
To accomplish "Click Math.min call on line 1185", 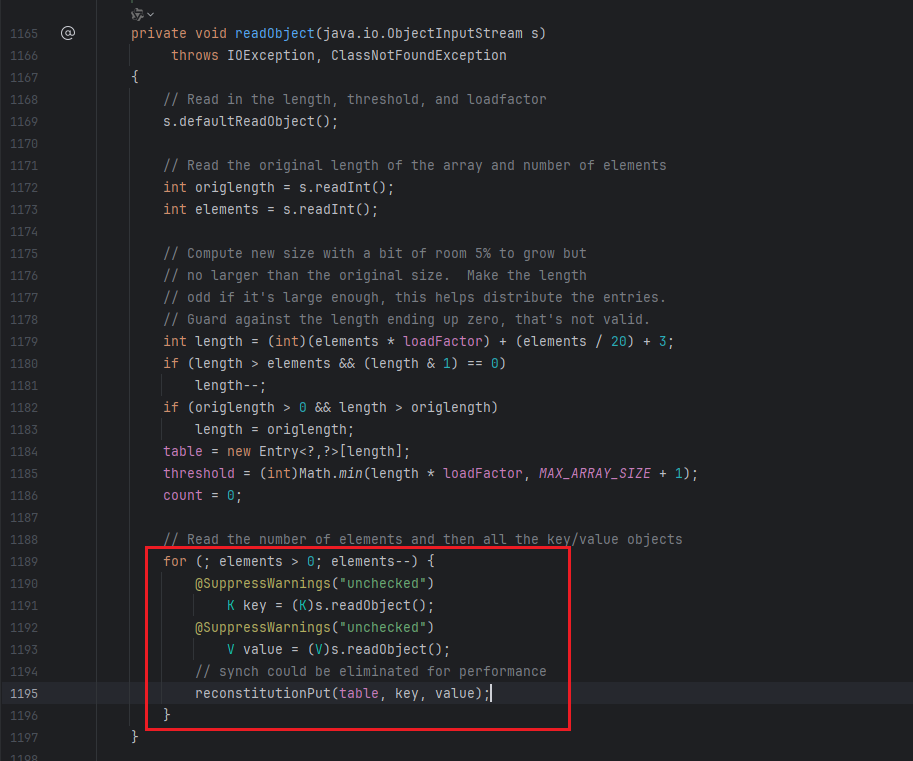I will [331, 473].
